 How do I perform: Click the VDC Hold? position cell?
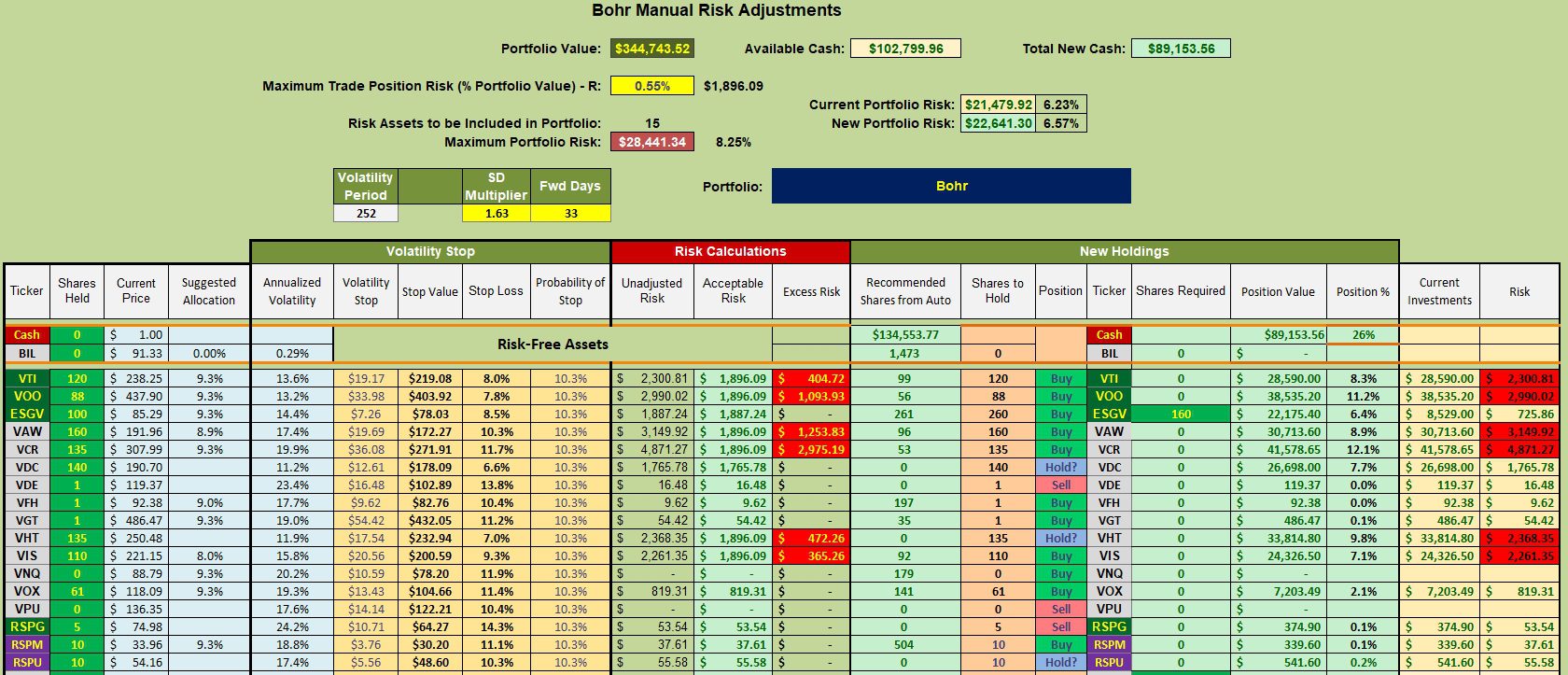pyautogui.click(x=1061, y=467)
